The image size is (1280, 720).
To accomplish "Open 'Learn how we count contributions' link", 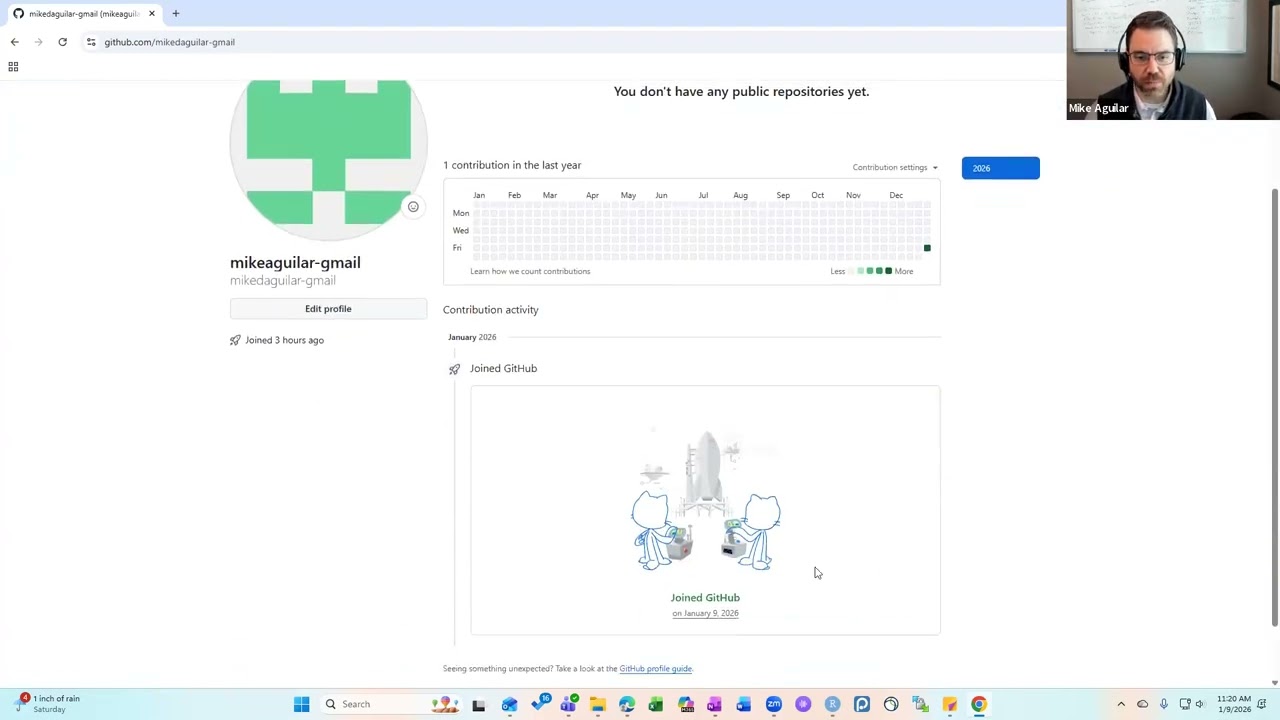I will pos(530,271).
